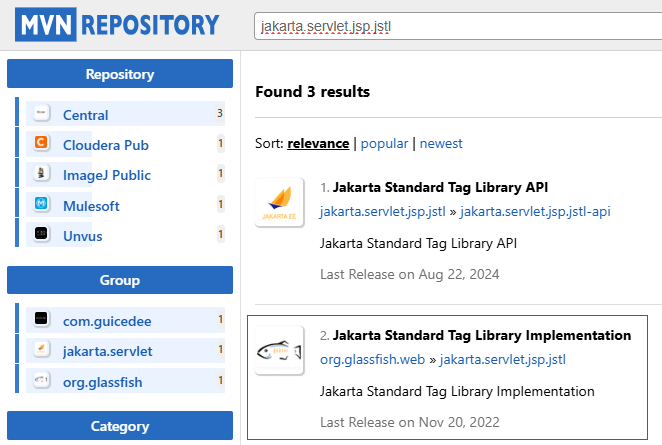662x445 pixels.
Task: Open jakarta.servlet.jsp.jstl group link in result 1
Action: coord(383,211)
